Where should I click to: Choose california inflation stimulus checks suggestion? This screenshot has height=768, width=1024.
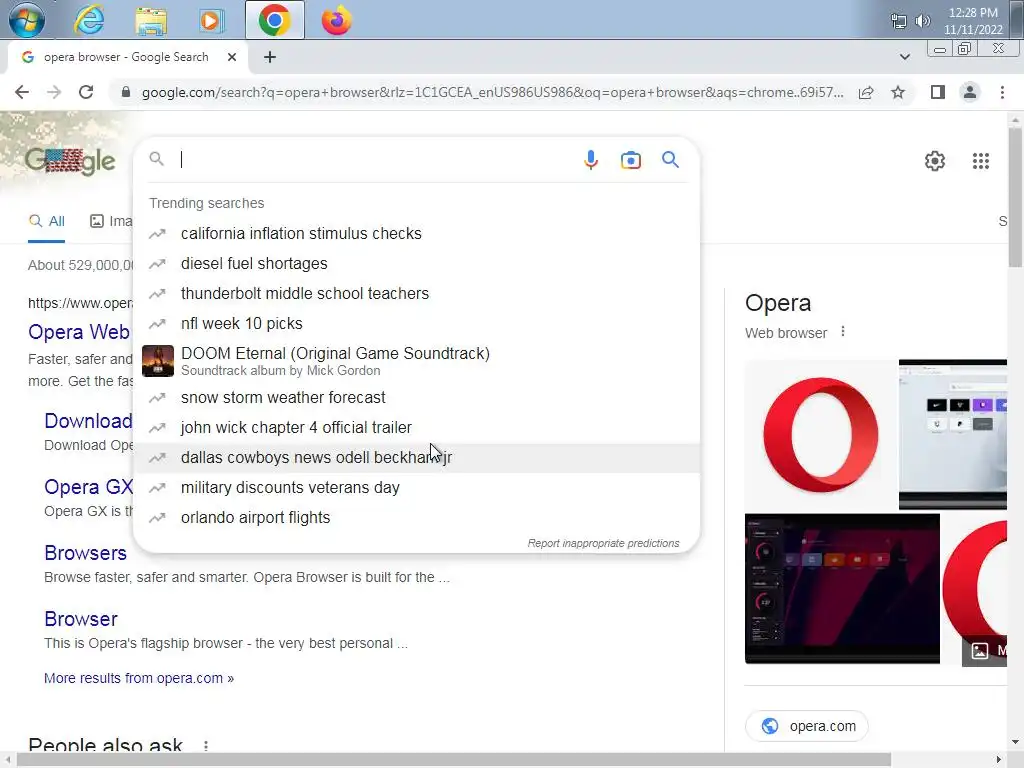click(x=416, y=234)
